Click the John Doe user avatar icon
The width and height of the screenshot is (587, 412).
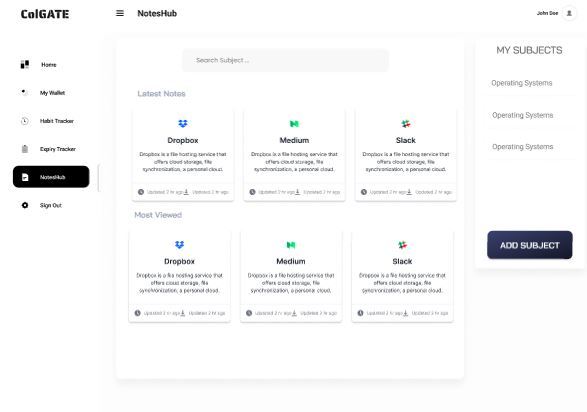point(569,13)
